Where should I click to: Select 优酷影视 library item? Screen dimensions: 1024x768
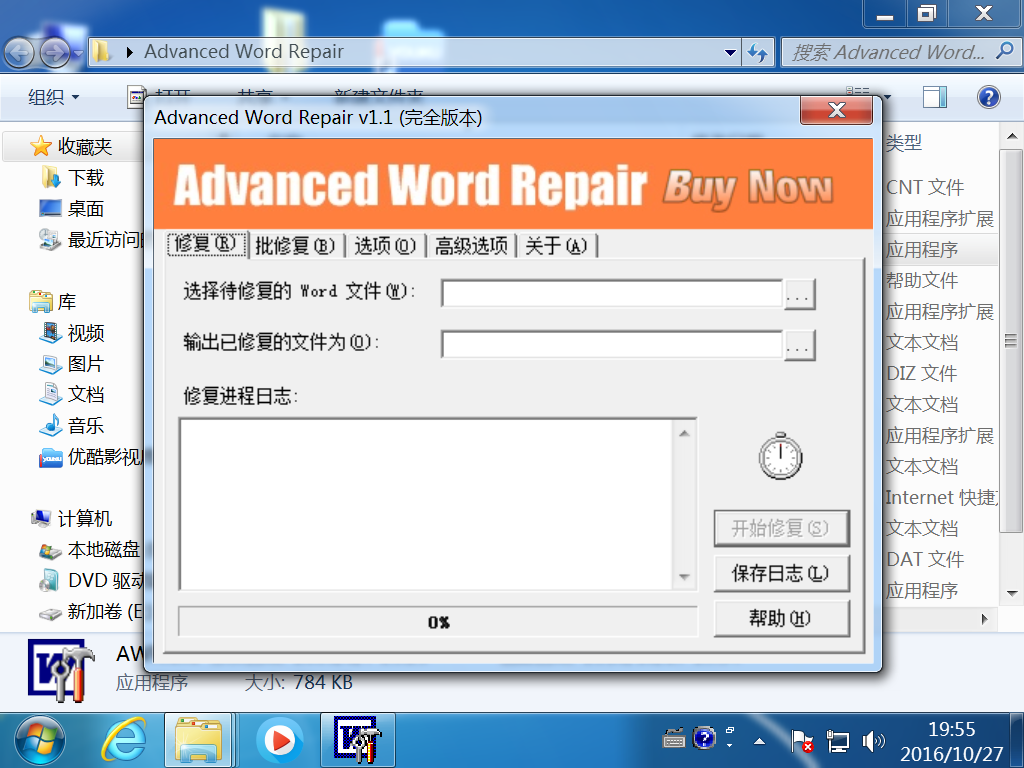point(91,456)
